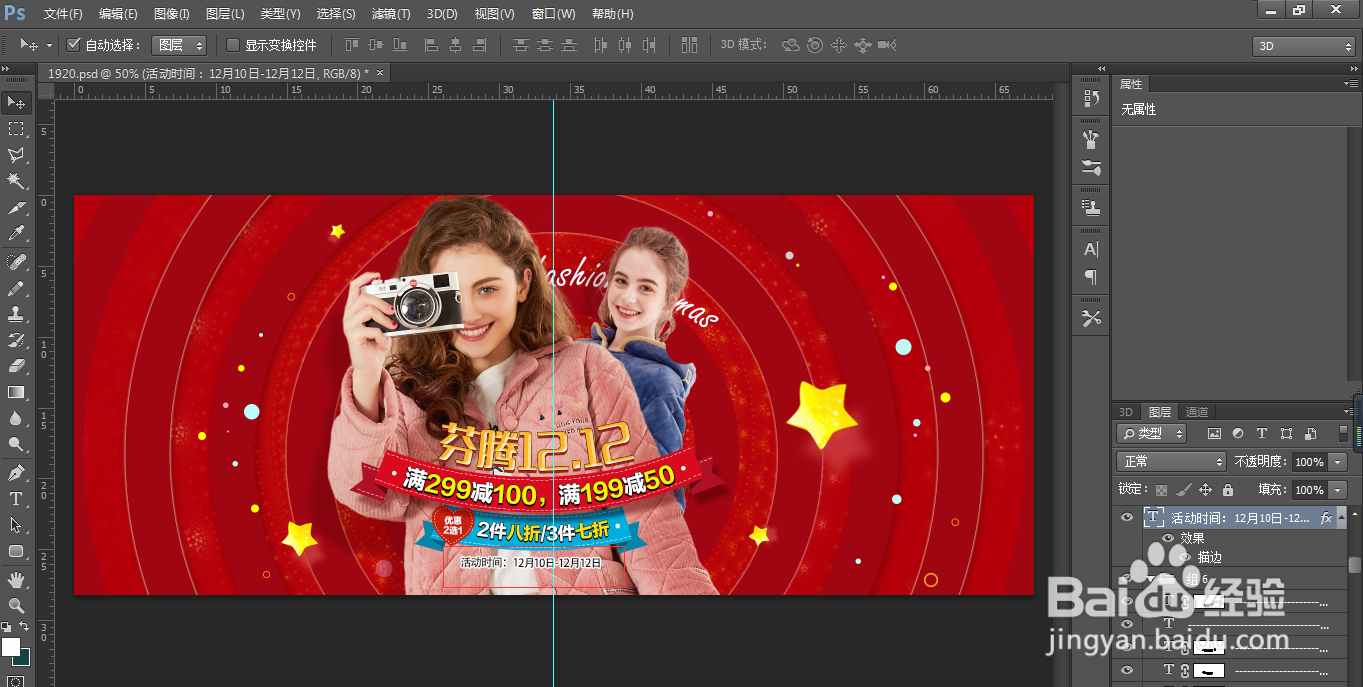Click the align top edges icon
The height and width of the screenshot is (687, 1363).
point(351,45)
